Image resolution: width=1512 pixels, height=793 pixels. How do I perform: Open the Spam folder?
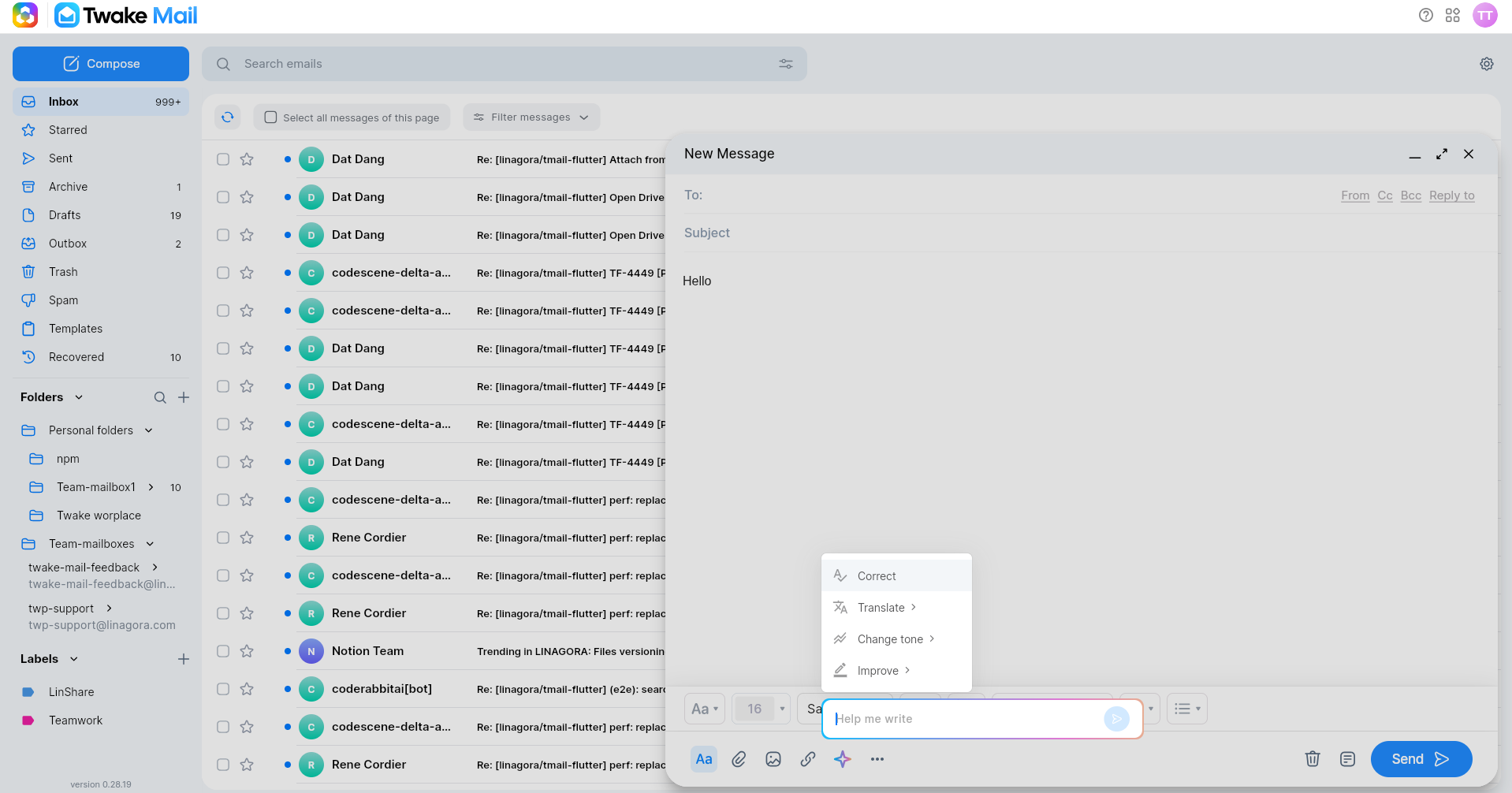click(101, 300)
